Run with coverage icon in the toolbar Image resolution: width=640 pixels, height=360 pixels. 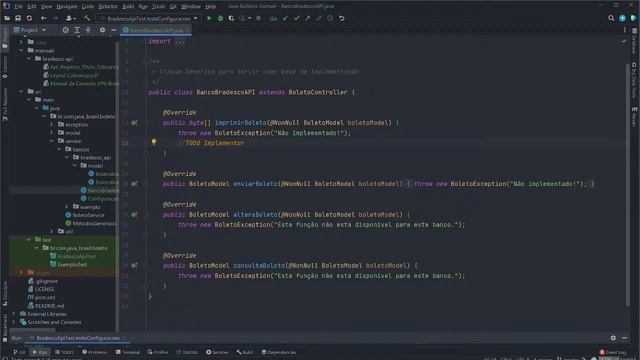pos(231,18)
